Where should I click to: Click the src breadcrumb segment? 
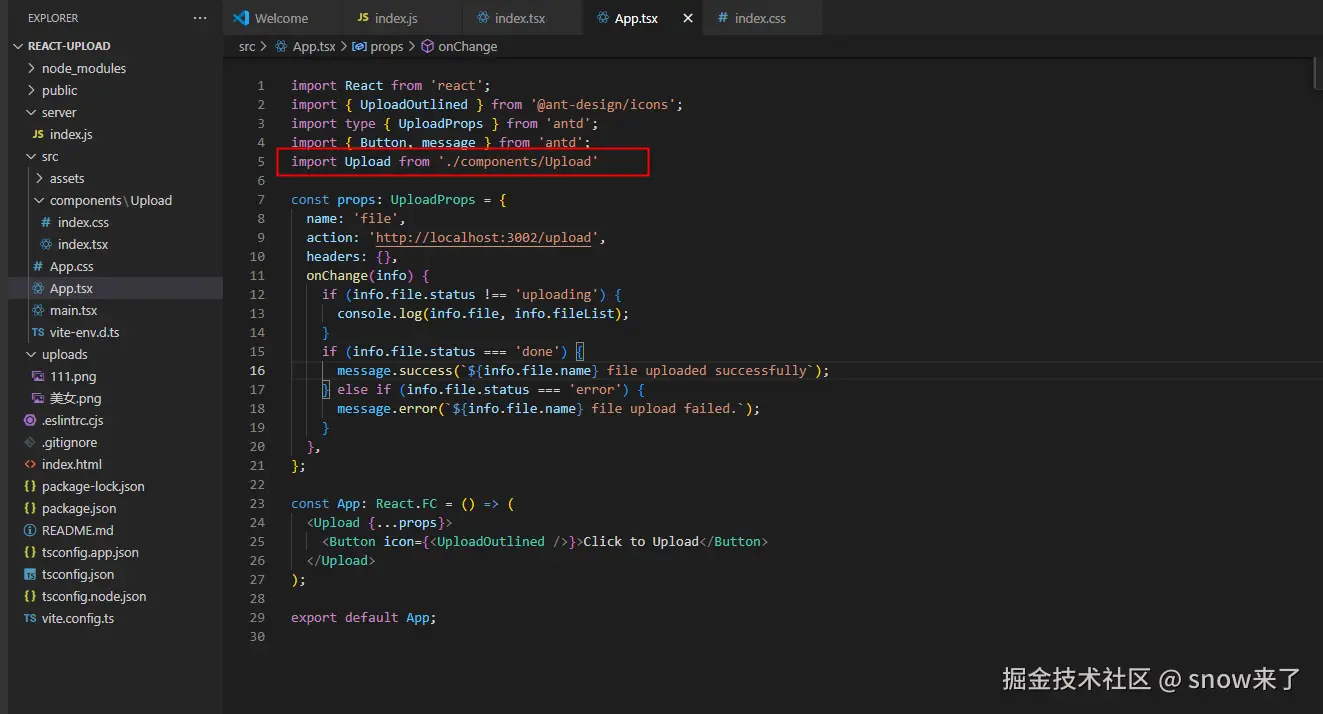[x=247, y=46]
